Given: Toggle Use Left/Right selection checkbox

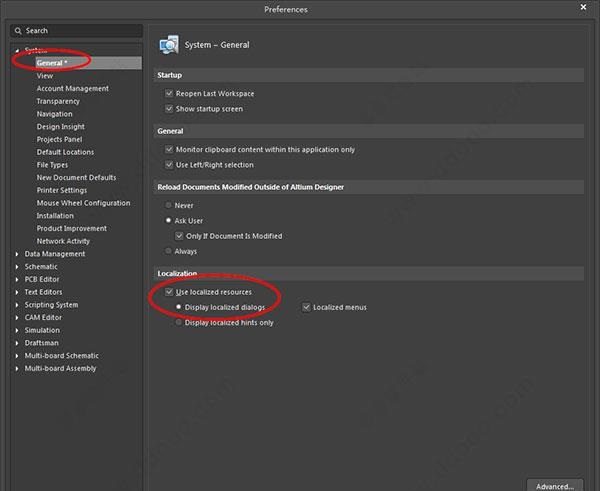Looking at the screenshot, I should [169, 165].
